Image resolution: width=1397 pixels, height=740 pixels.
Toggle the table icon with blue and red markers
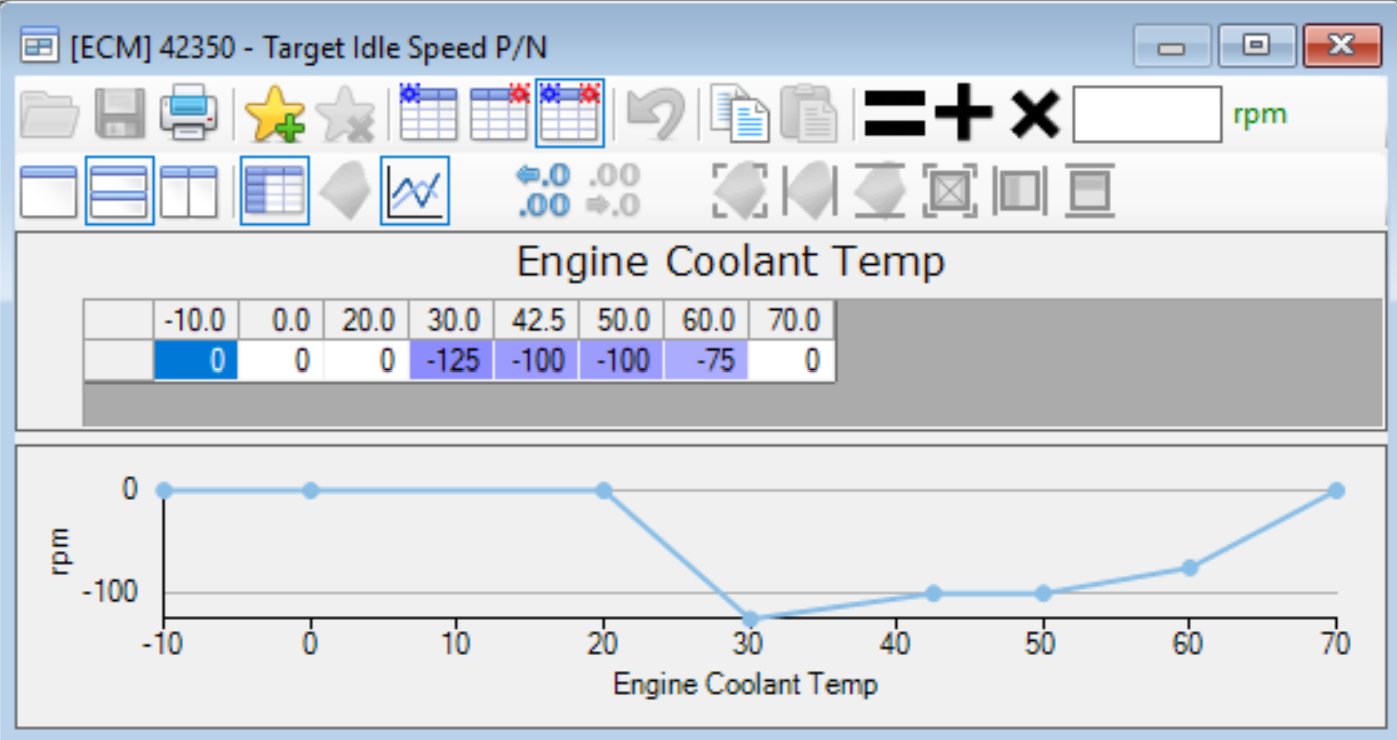click(570, 112)
